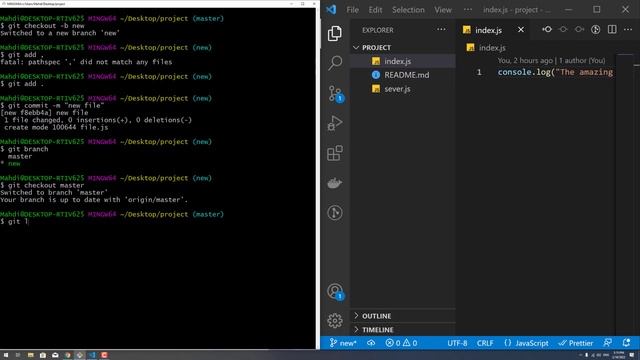Click line number 1 in the gutter
The height and width of the screenshot is (360, 640).
tap(479, 72)
